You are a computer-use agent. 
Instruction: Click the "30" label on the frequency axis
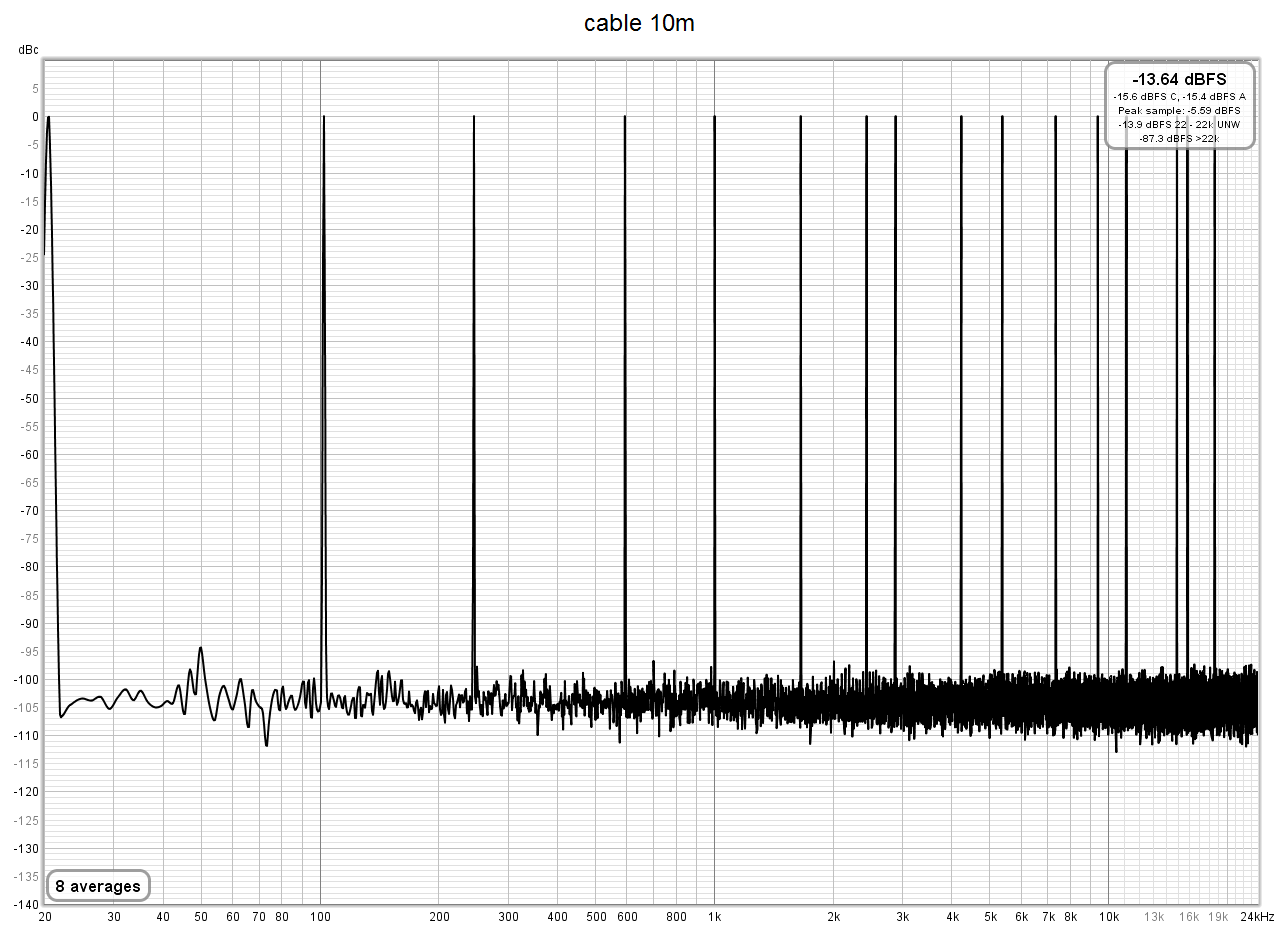point(114,916)
